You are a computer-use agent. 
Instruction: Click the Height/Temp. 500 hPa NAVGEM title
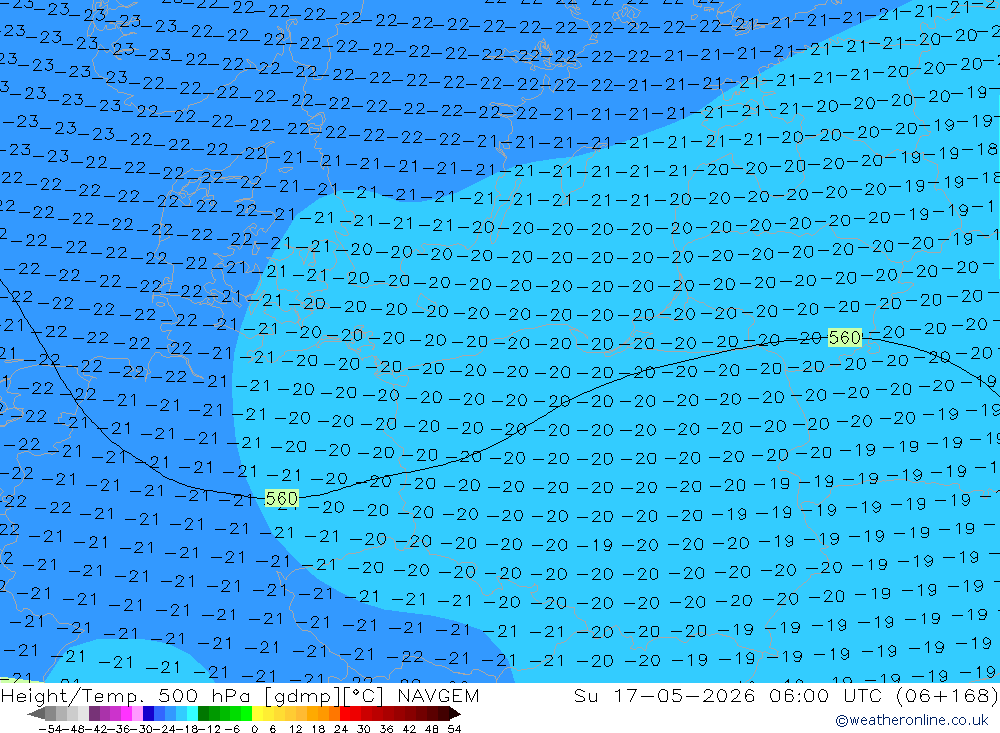240,695
